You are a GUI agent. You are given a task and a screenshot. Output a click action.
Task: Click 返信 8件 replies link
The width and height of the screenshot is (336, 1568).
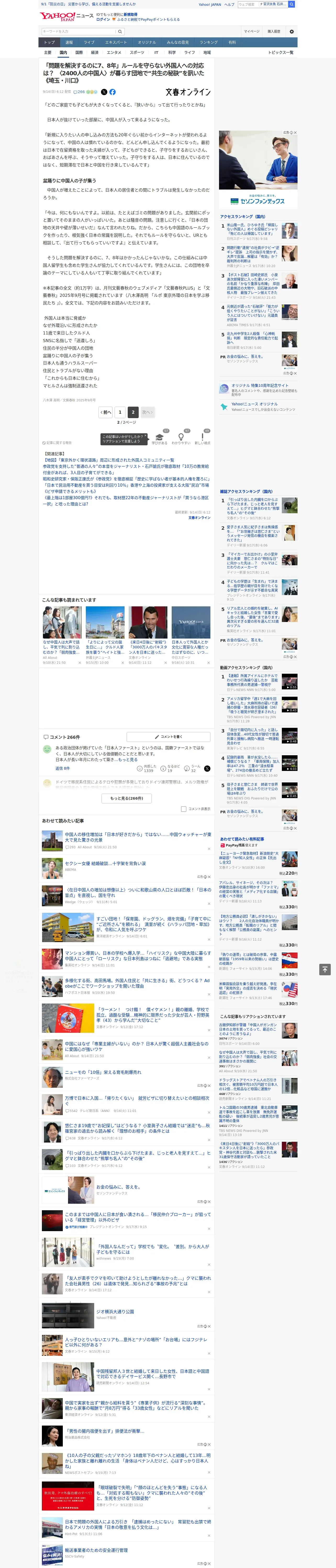[x=62, y=769]
